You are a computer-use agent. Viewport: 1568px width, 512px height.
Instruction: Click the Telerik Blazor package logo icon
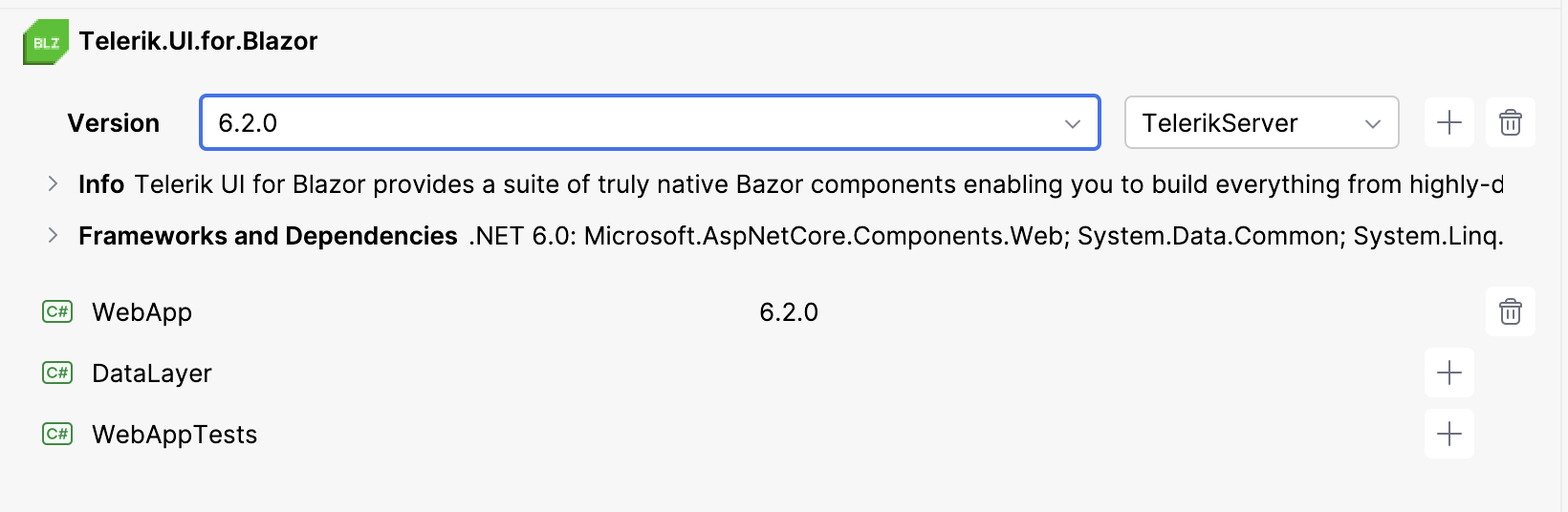pos(46,42)
